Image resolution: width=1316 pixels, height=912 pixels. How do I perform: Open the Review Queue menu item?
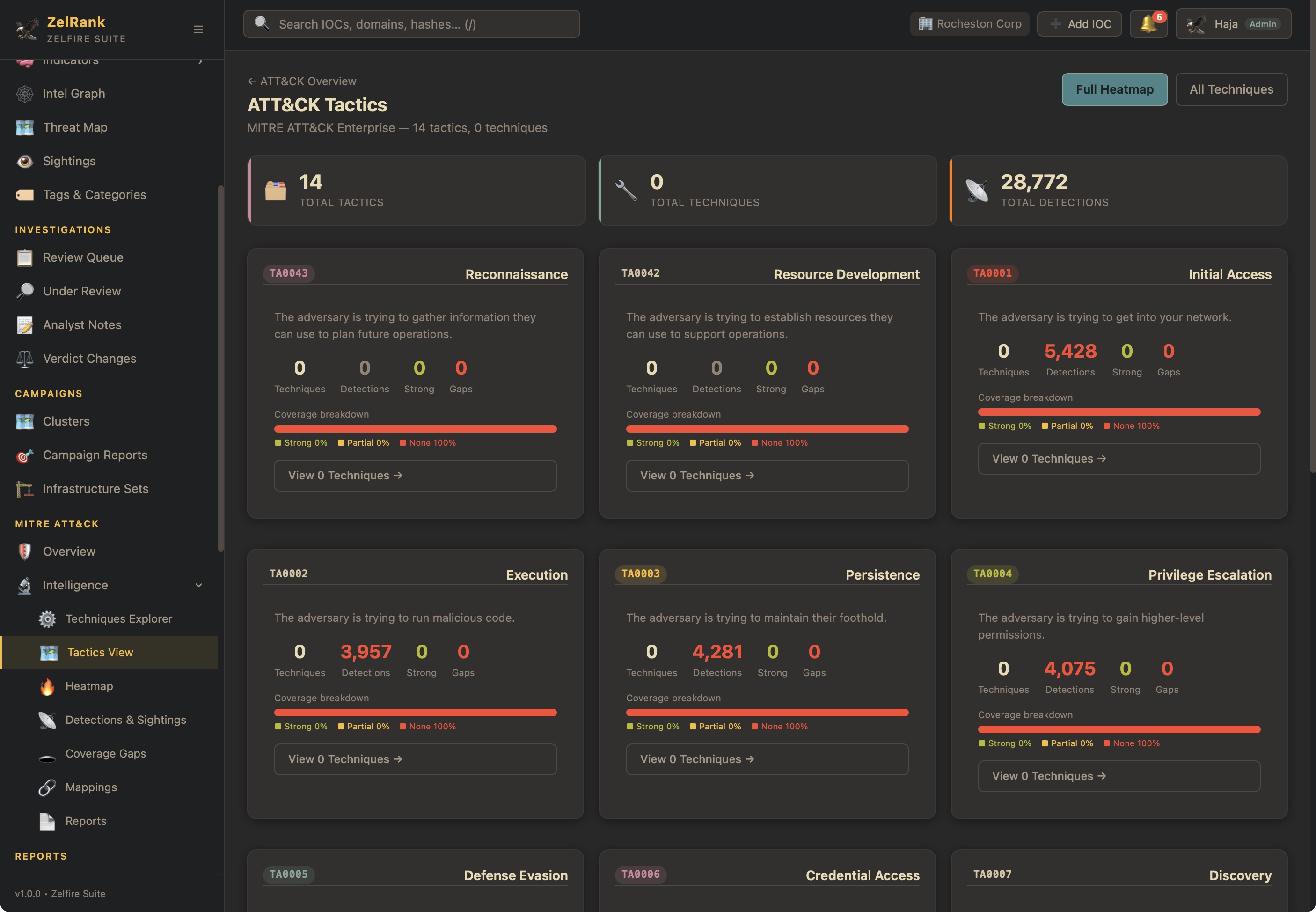coord(83,257)
